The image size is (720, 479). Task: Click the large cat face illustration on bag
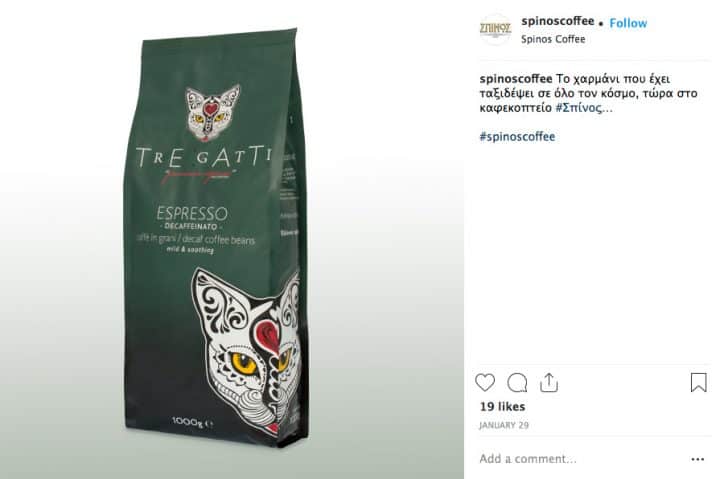(246, 351)
